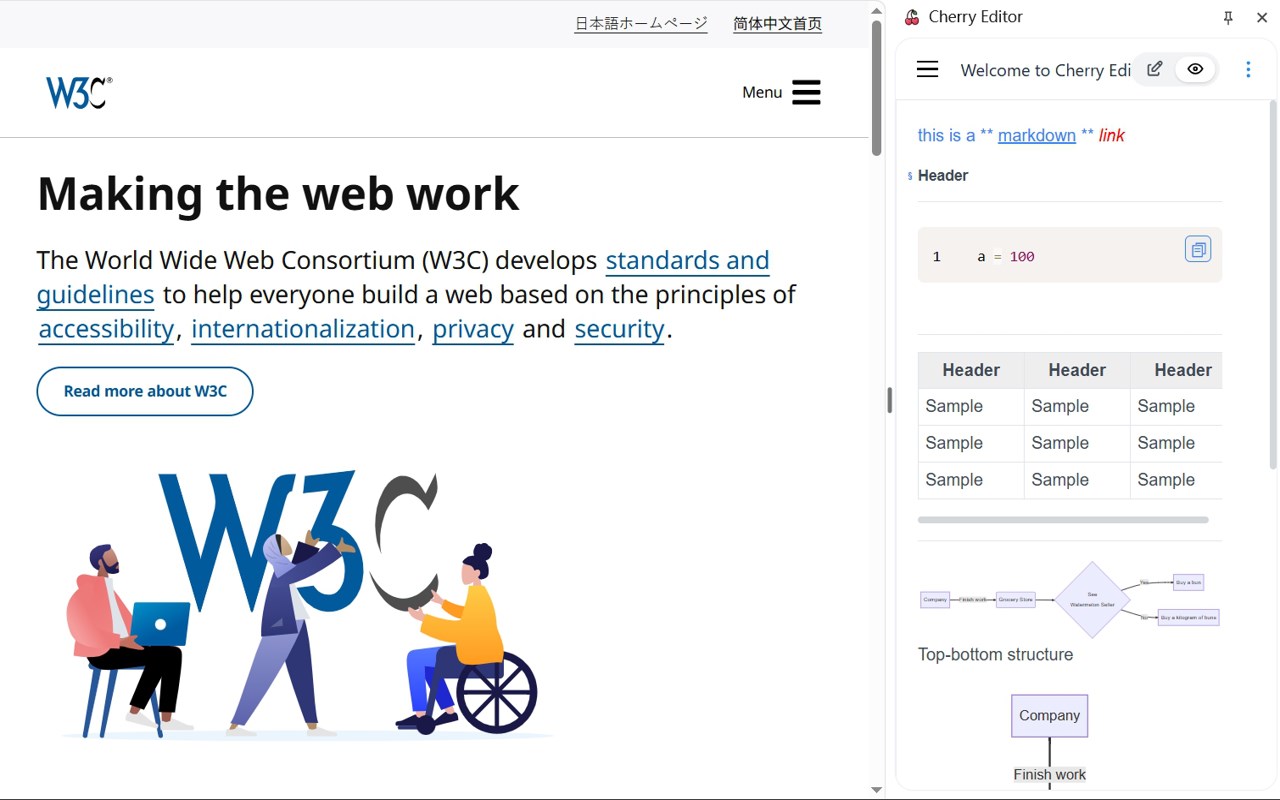Click the second Header table column

pos(1077,370)
